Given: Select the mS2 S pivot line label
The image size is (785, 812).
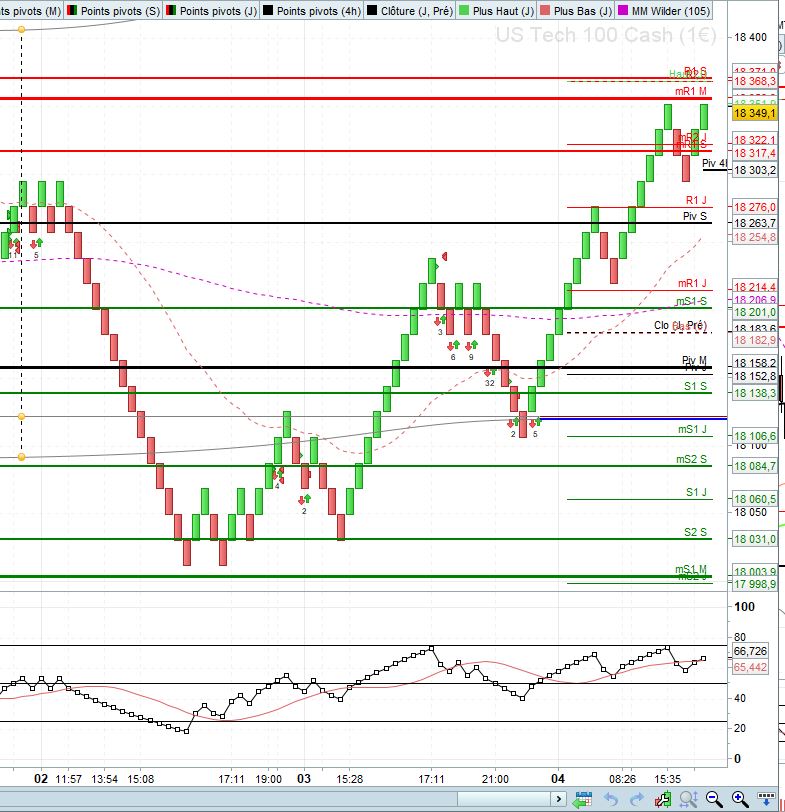Looking at the screenshot, I should point(691,459).
